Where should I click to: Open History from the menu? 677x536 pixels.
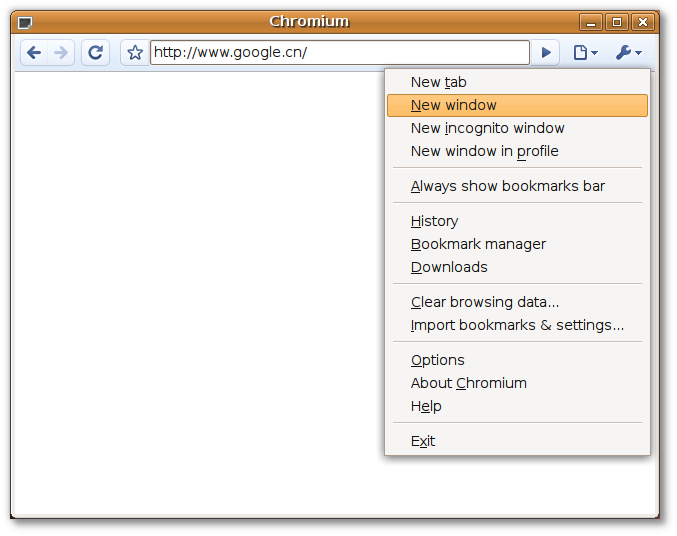click(434, 221)
